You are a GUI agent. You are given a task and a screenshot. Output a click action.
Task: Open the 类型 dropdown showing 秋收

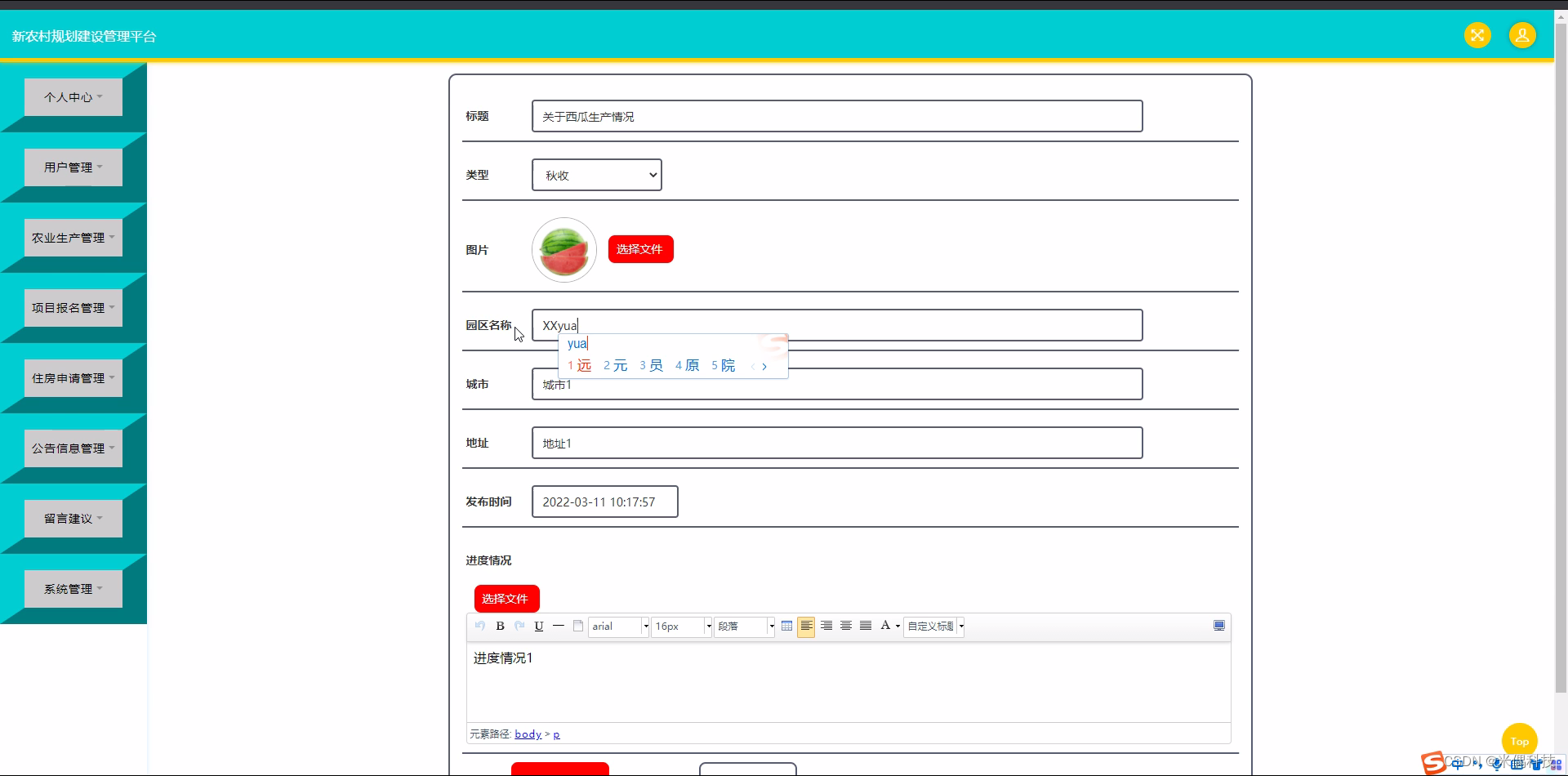[597, 175]
